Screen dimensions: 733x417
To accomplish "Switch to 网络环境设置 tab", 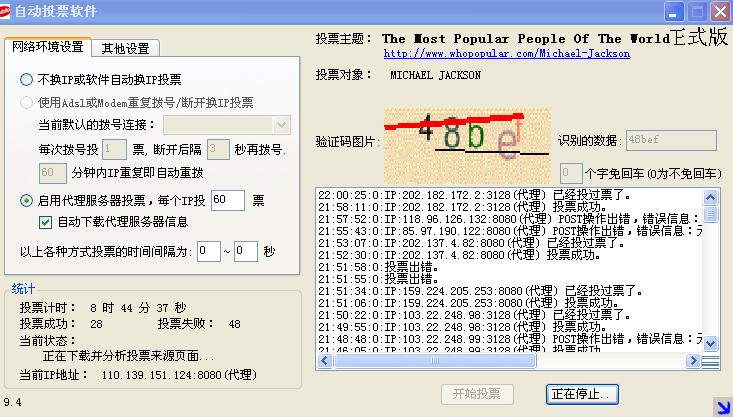I will (x=48, y=47).
